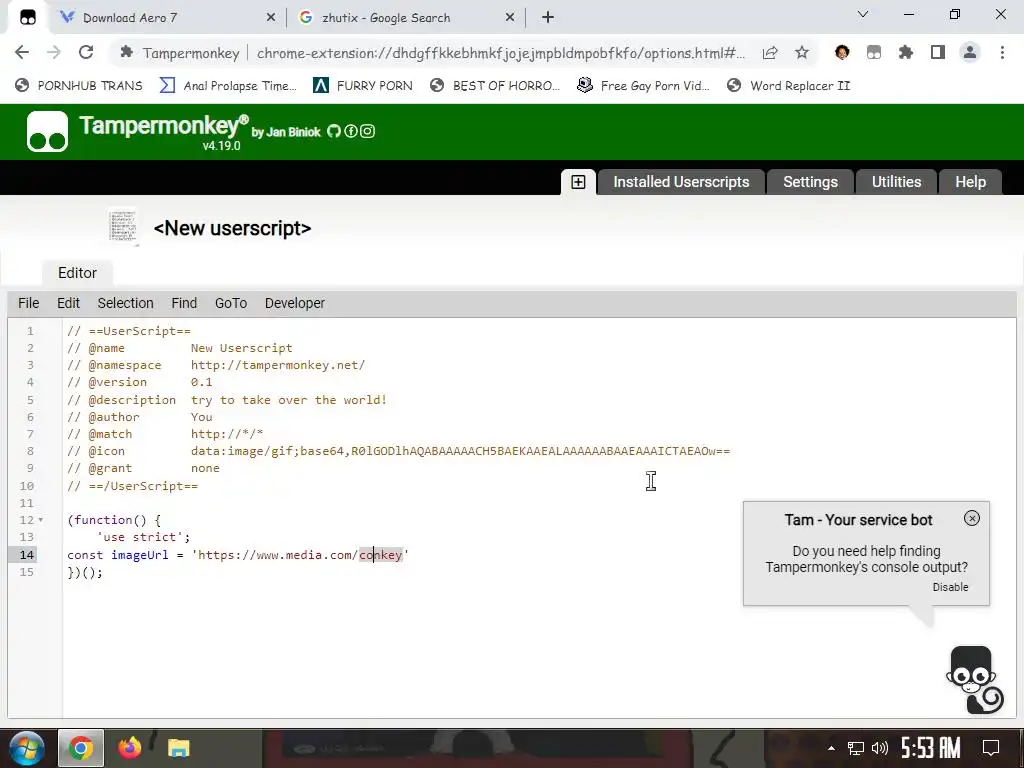Screen dimensions: 1024x768
Task: Open the Tampermonkey extension icon in toolbar
Action: [874, 52]
